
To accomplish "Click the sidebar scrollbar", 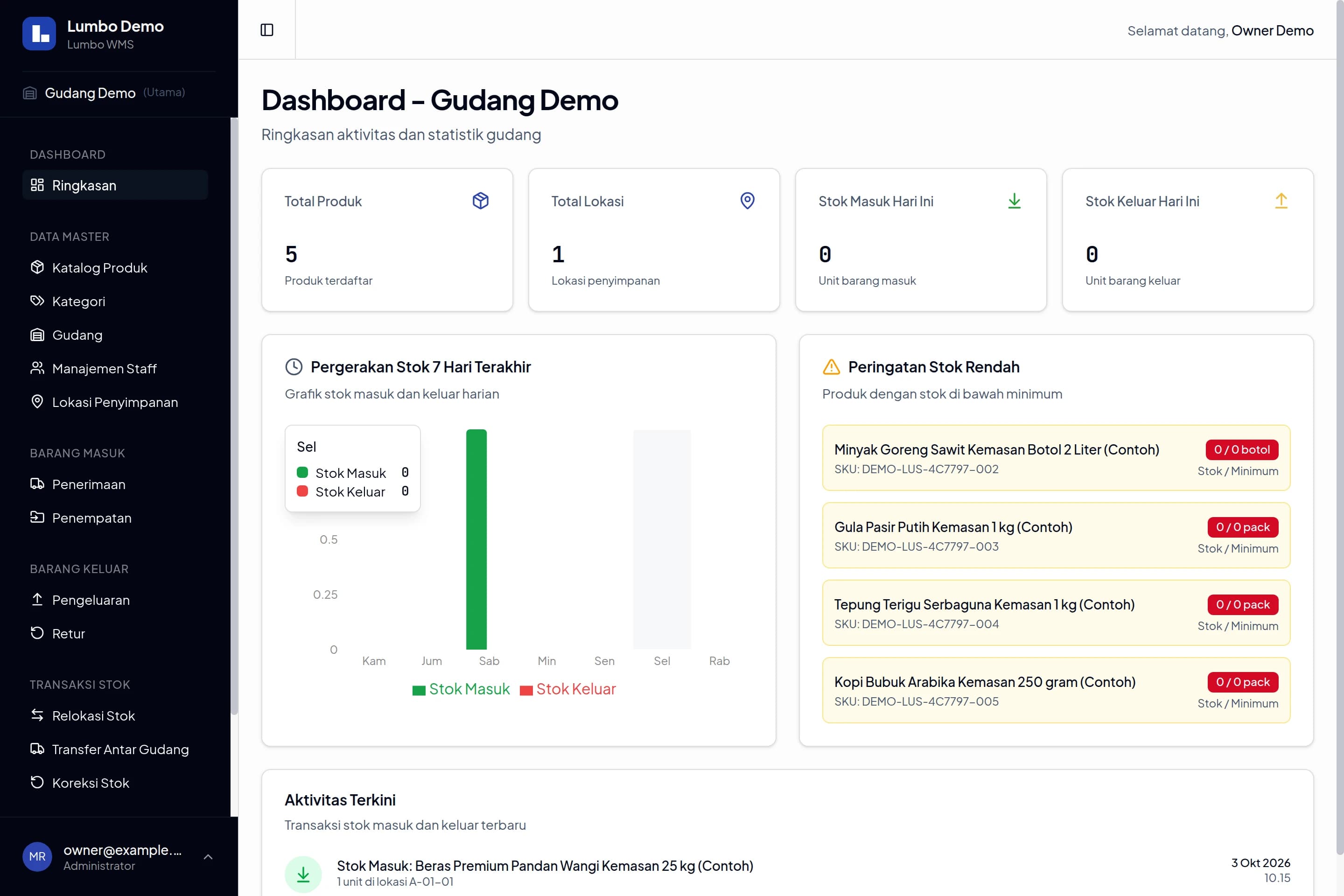I will coord(234,416).
